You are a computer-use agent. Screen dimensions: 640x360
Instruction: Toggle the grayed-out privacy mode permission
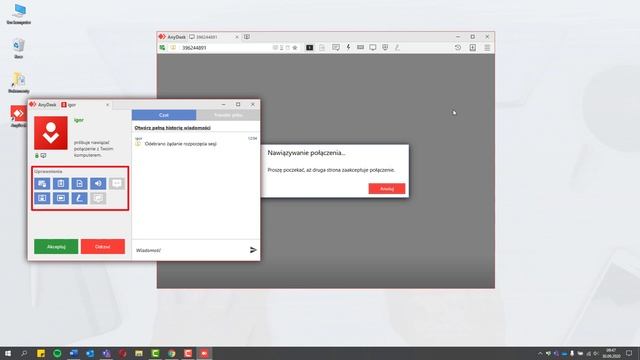[98, 198]
